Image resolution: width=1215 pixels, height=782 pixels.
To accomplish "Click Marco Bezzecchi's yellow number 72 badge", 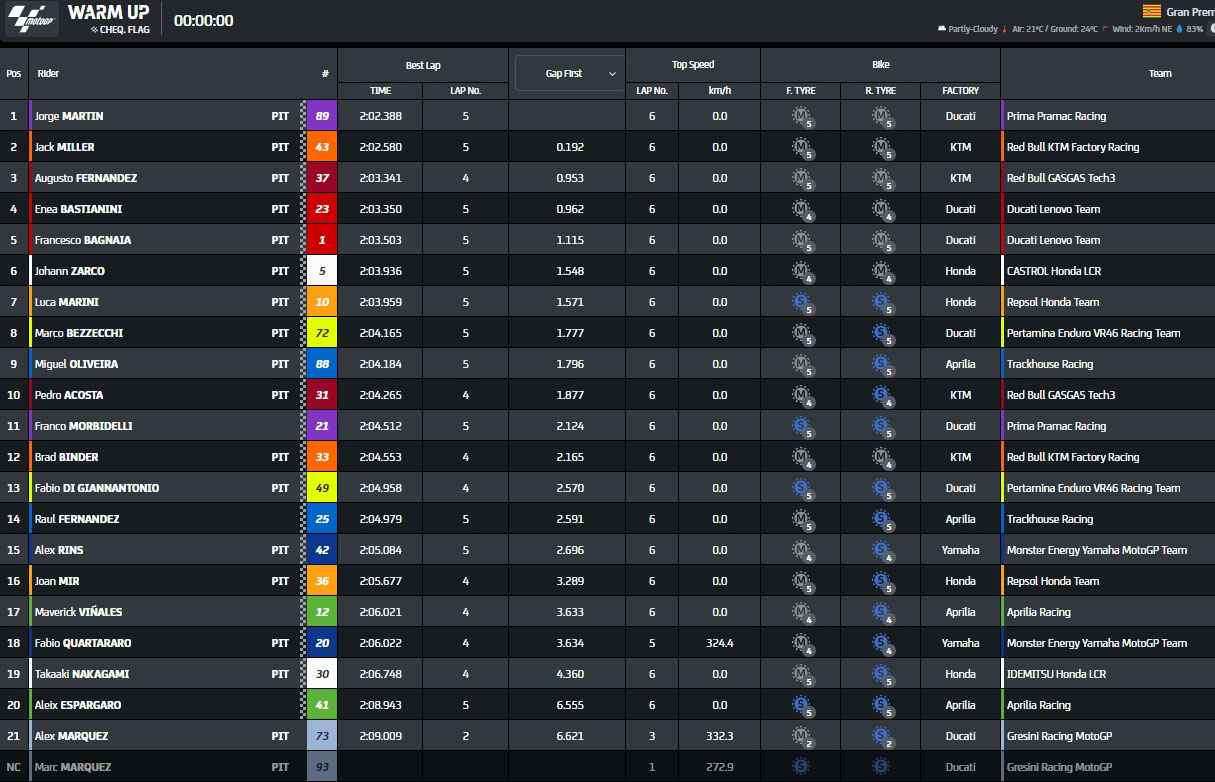I will pos(322,334).
